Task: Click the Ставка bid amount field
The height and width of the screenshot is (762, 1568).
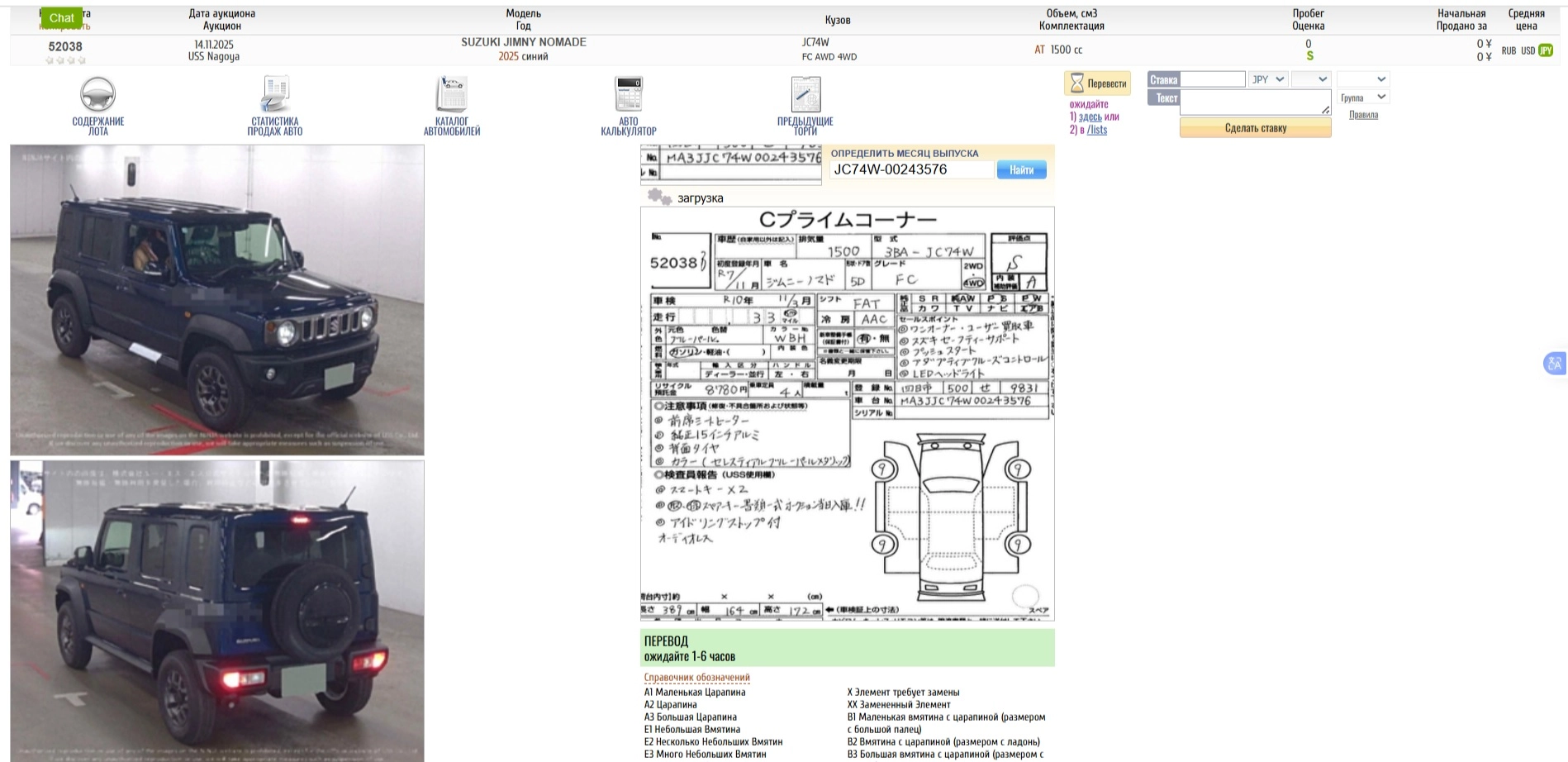Action: (1212, 79)
